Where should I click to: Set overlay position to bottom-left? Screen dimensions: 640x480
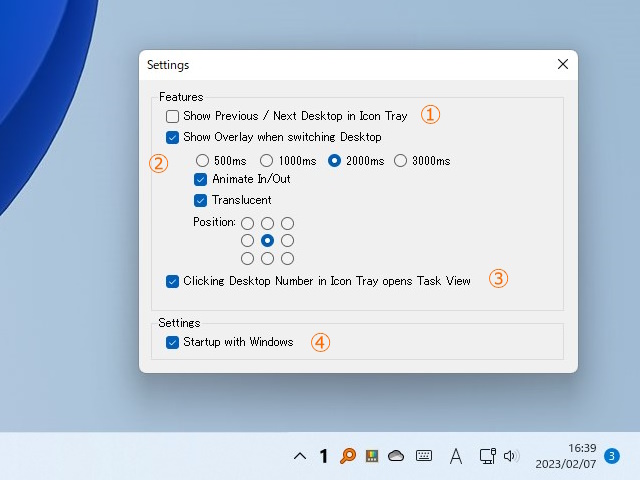point(247,258)
